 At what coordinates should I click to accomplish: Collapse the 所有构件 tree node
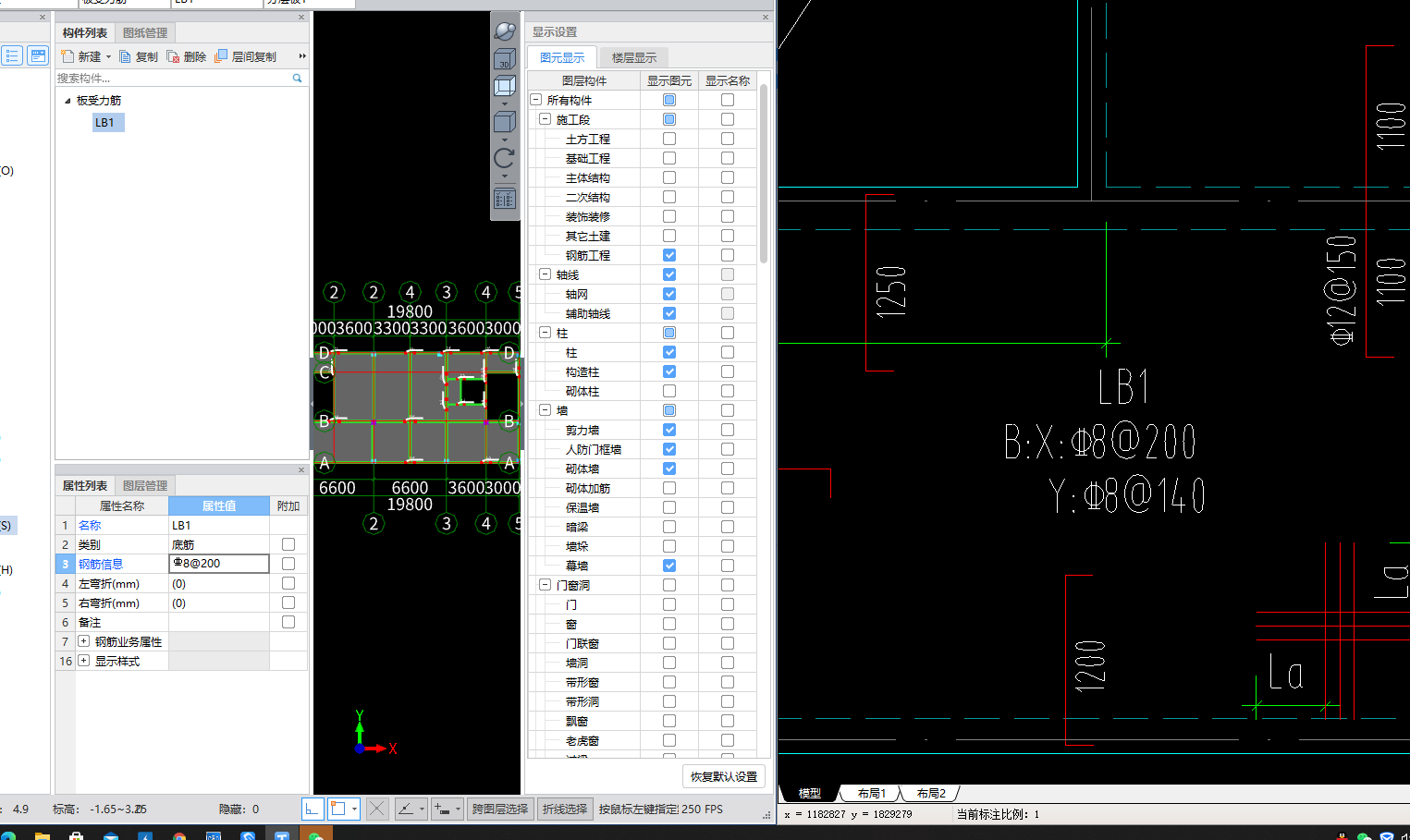coord(535,100)
